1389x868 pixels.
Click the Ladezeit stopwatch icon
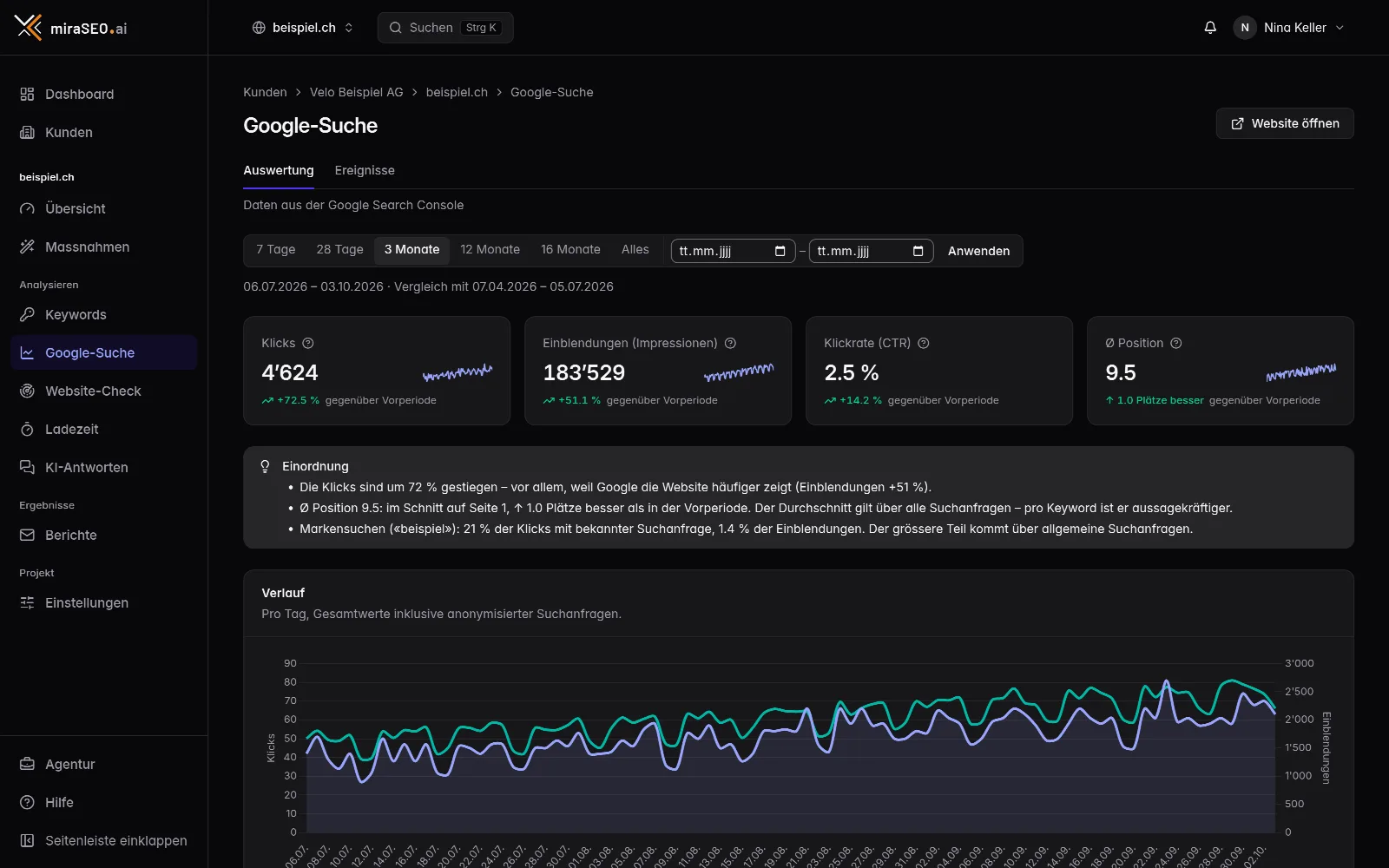point(27,429)
